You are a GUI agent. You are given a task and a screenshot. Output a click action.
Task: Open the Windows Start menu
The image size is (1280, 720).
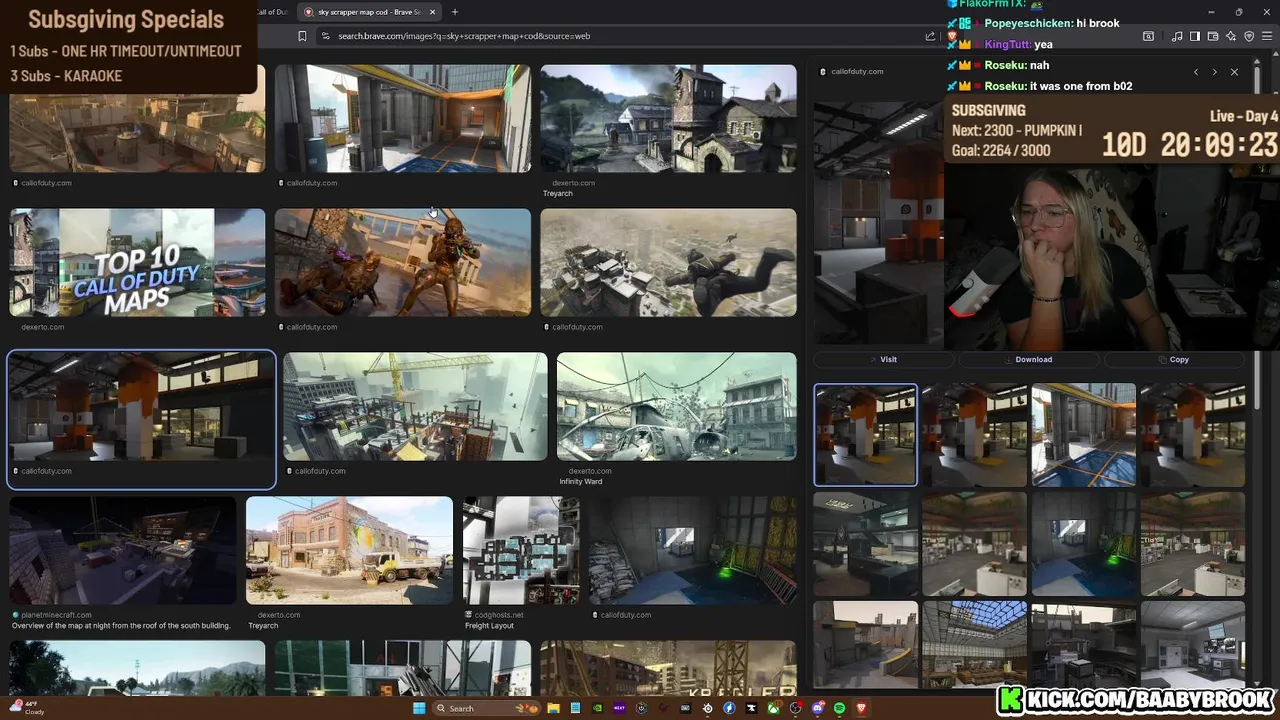pos(419,708)
